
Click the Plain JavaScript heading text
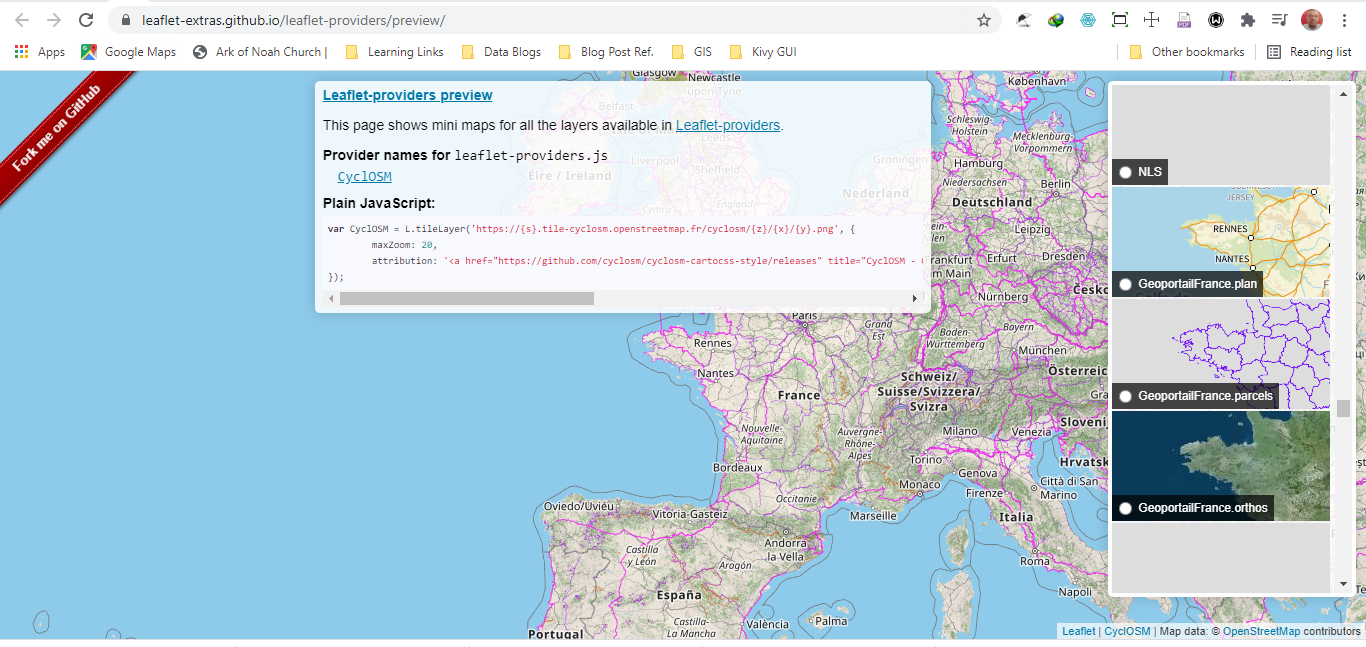pyautogui.click(x=379, y=203)
